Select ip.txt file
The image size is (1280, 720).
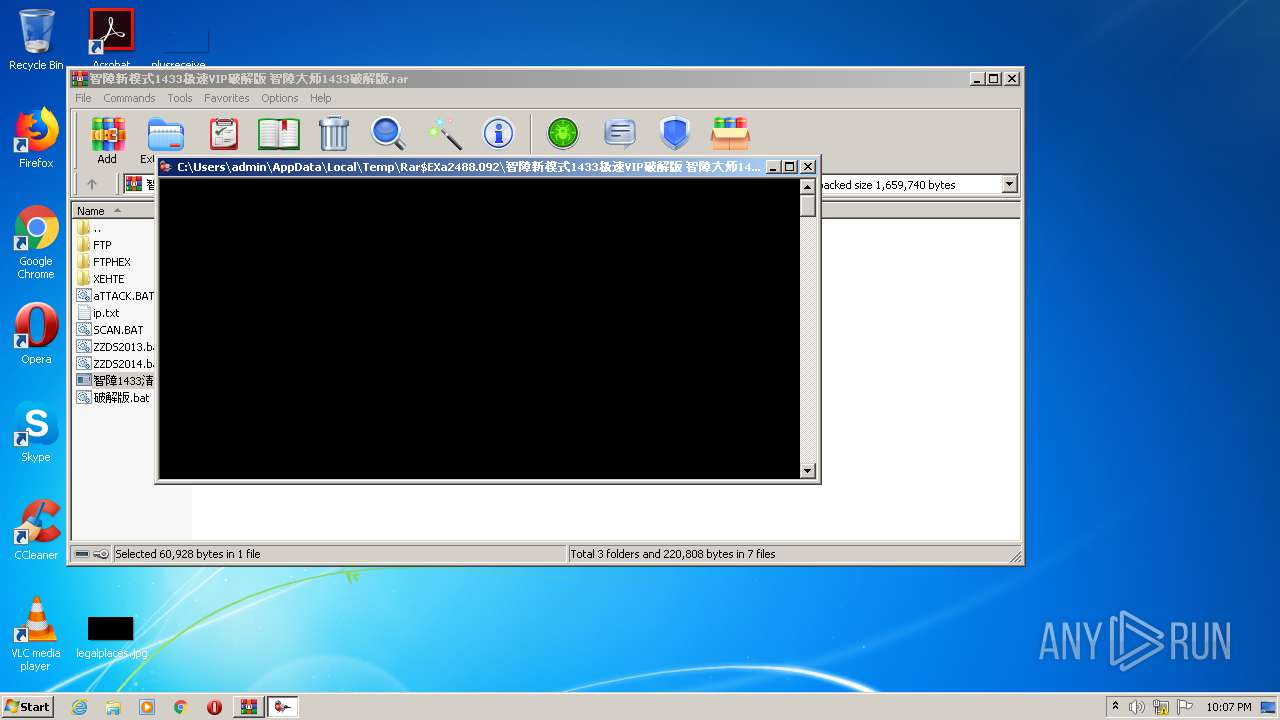click(106, 313)
